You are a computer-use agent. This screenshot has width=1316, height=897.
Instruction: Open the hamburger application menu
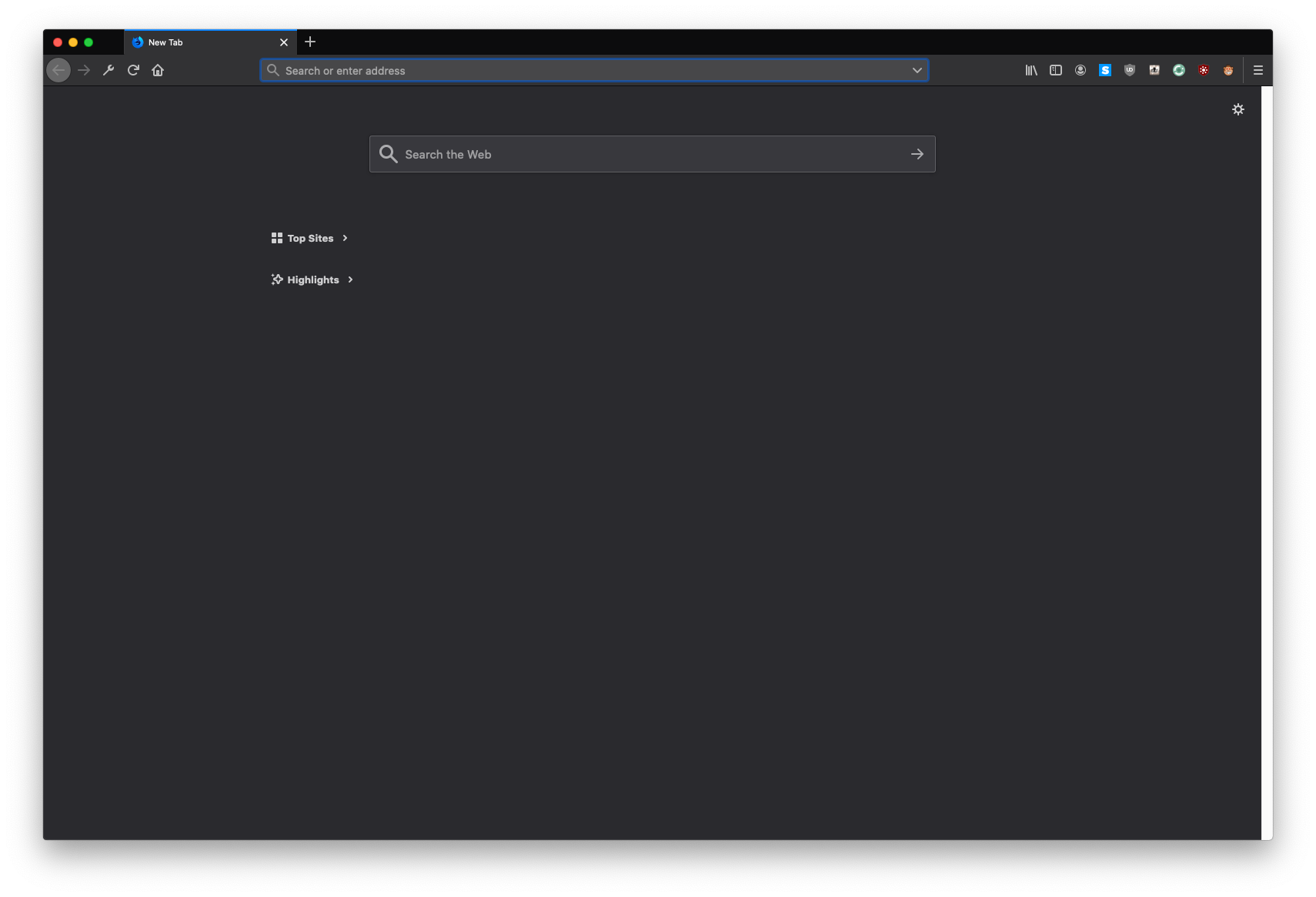coord(1258,70)
